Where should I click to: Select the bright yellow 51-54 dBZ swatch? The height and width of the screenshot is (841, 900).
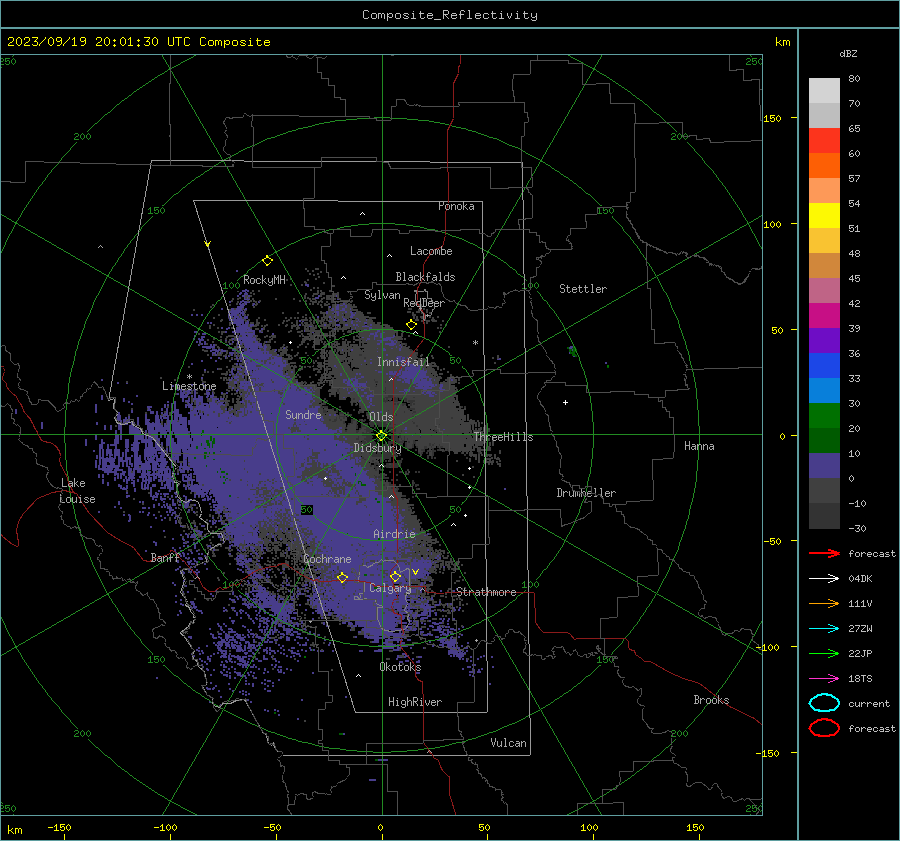[x=824, y=216]
